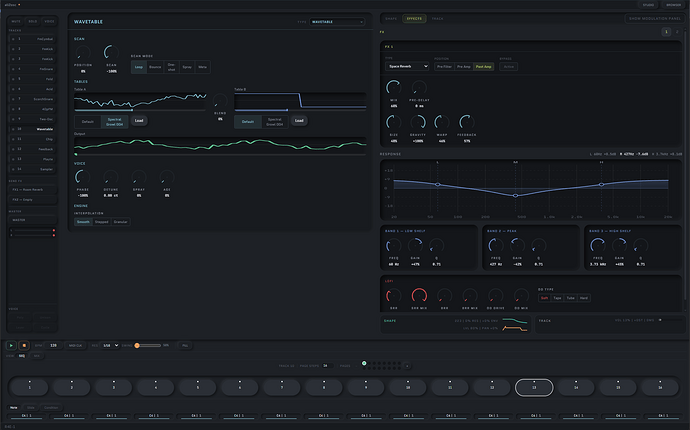
Task: Click the BPM field showing 120
Action: pos(53,345)
